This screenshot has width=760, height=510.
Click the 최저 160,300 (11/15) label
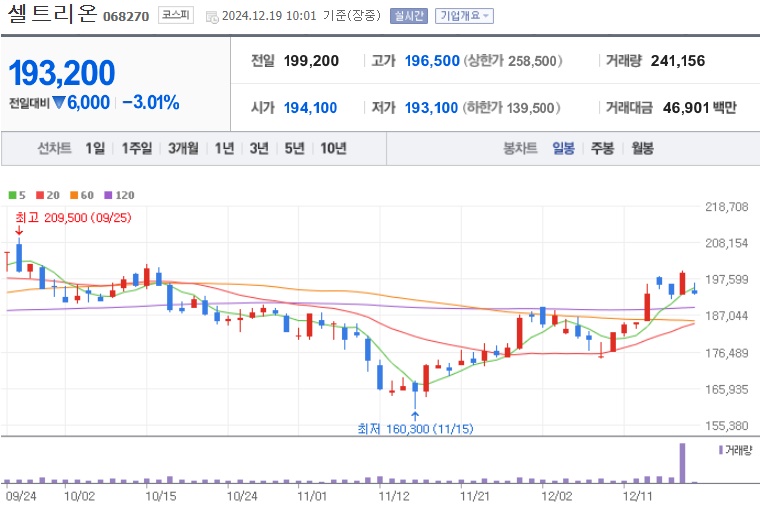(415, 429)
